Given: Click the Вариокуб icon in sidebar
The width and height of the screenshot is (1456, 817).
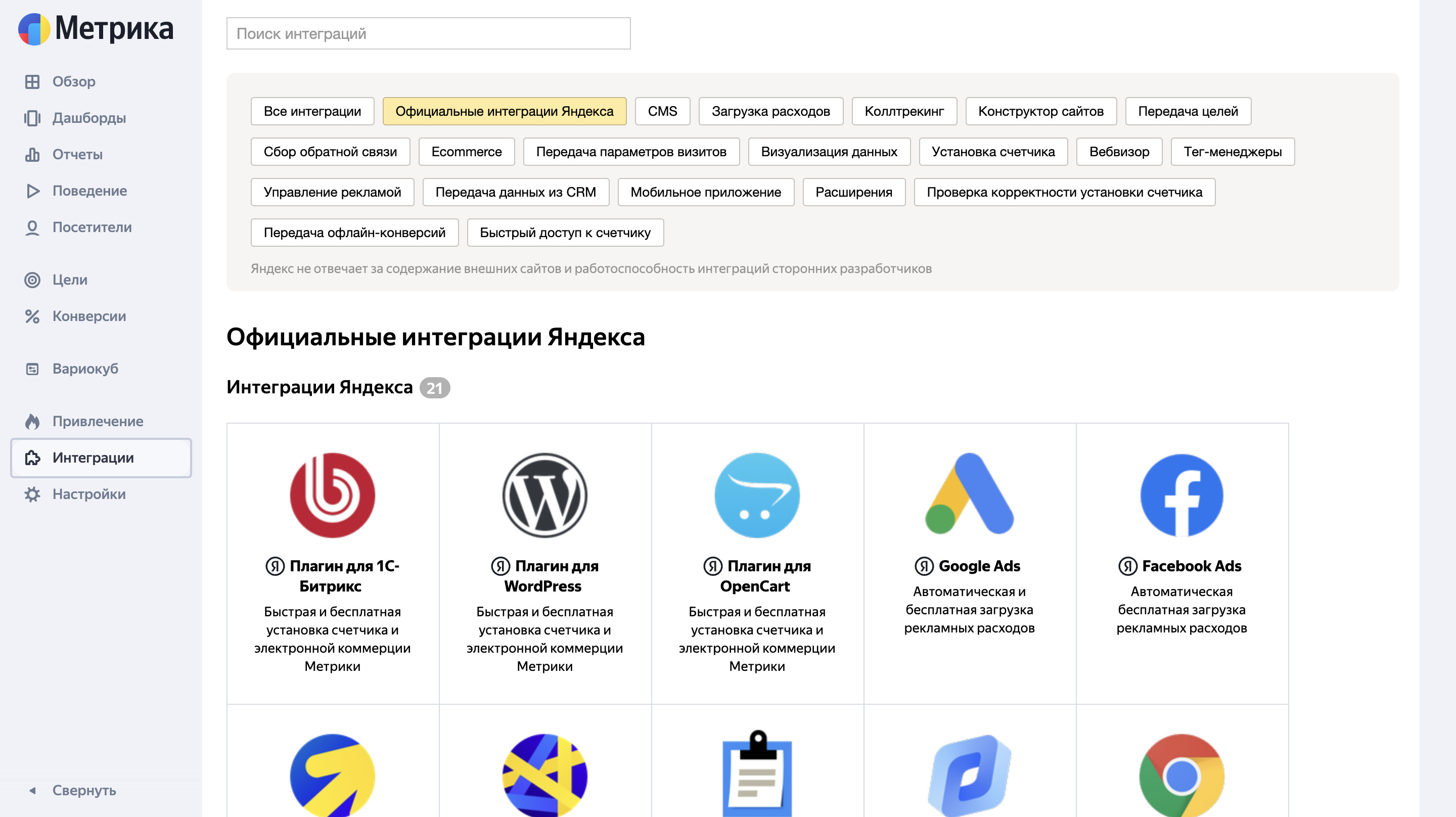Looking at the screenshot, I should (x=32, y=369).
